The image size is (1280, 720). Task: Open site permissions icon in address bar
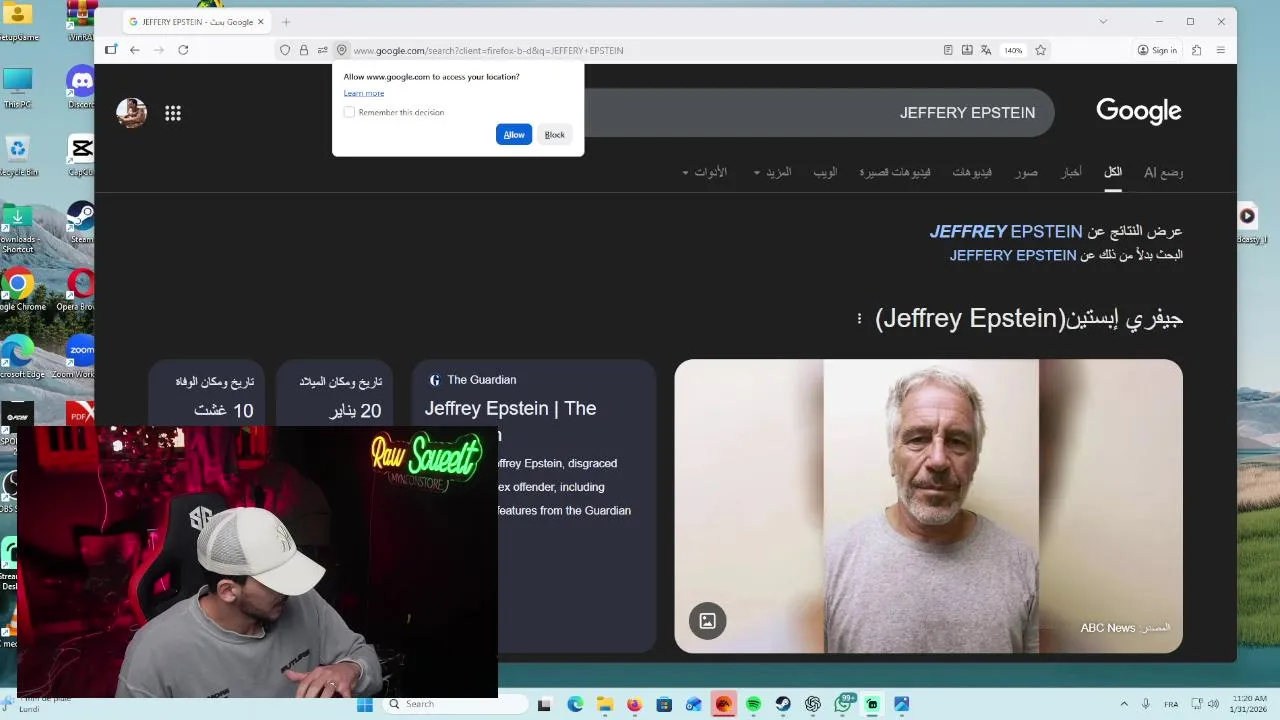[x=322, y=50]
